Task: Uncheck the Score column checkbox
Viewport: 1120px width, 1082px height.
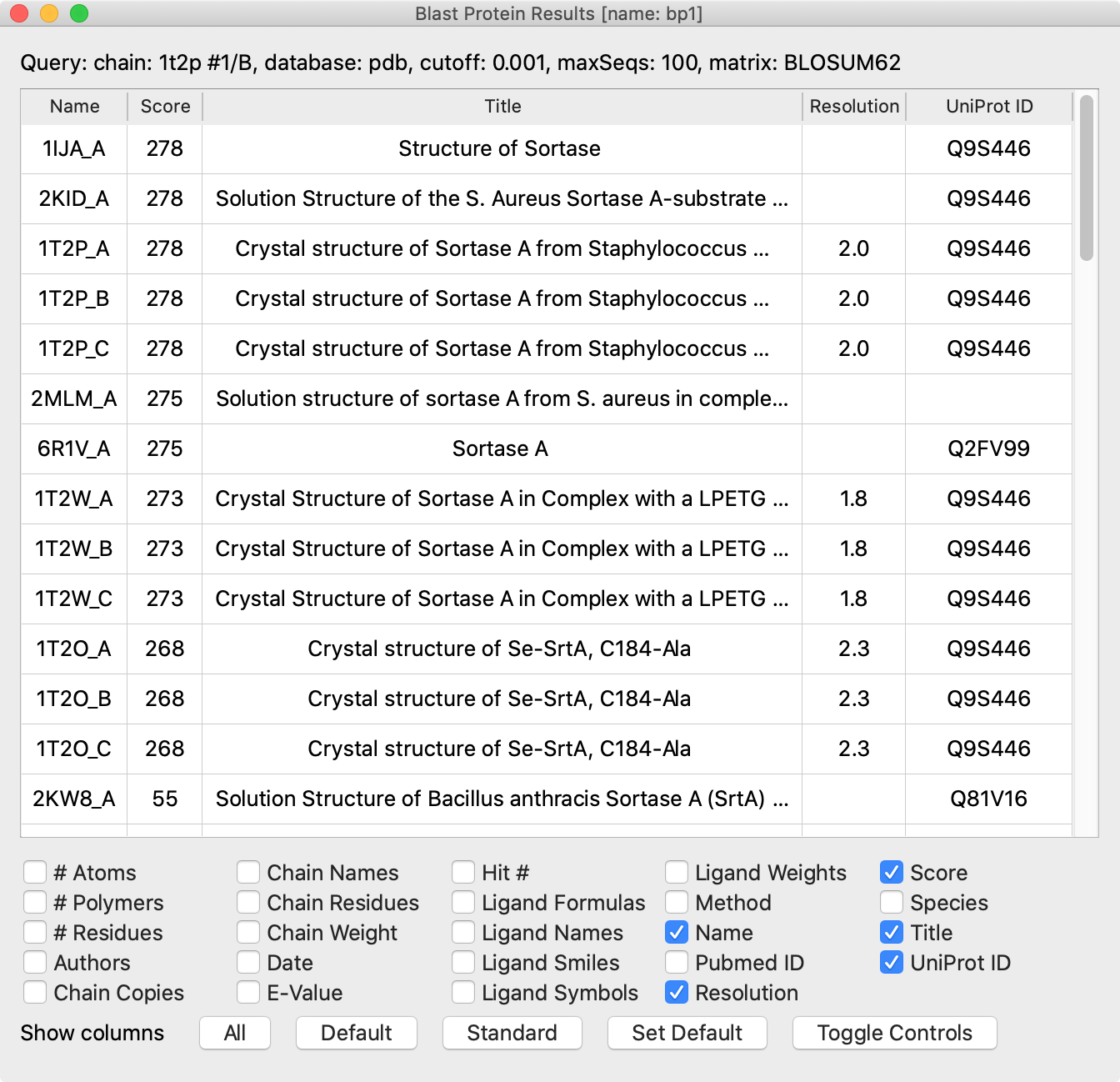Action: (892, 873)
